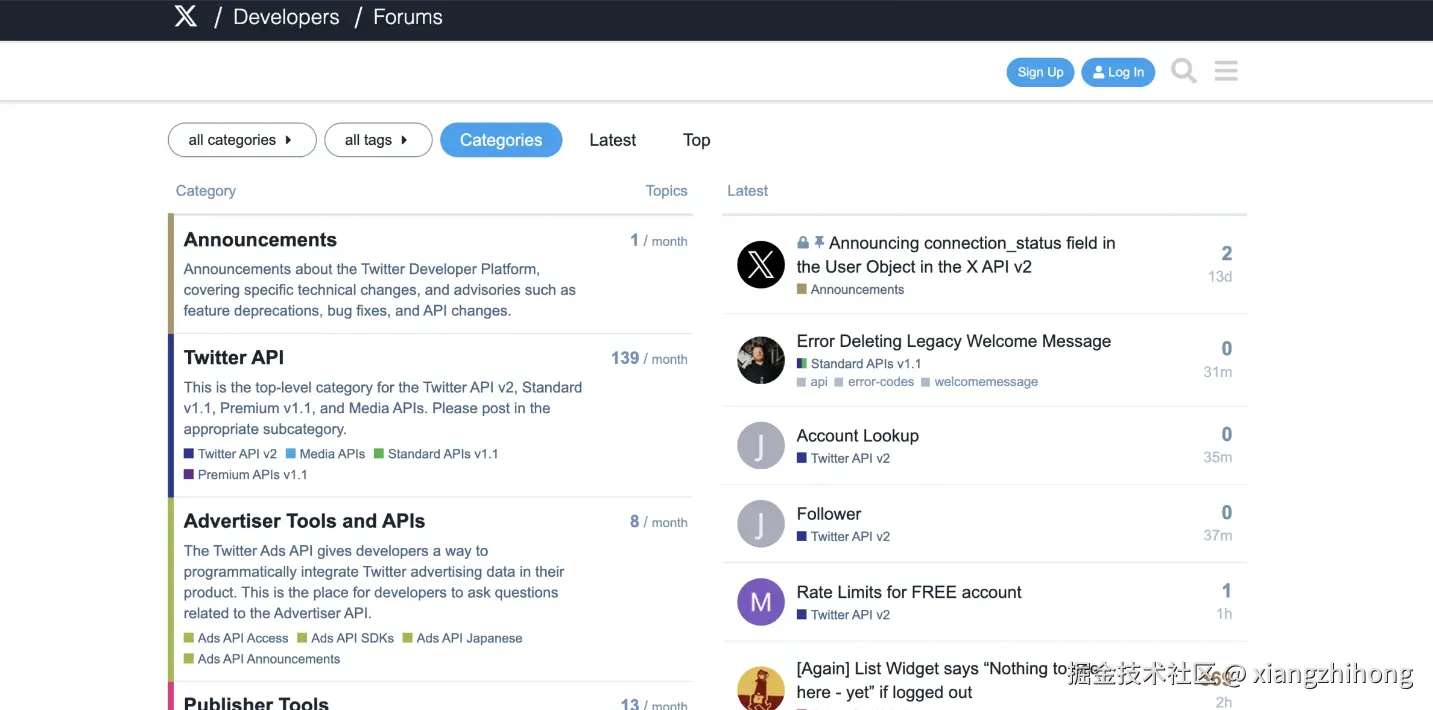The width and height of the screenshot is (1433, 710).
Task: Click the Media APIs subcategory badge
Action: click(x=331, y=454)
